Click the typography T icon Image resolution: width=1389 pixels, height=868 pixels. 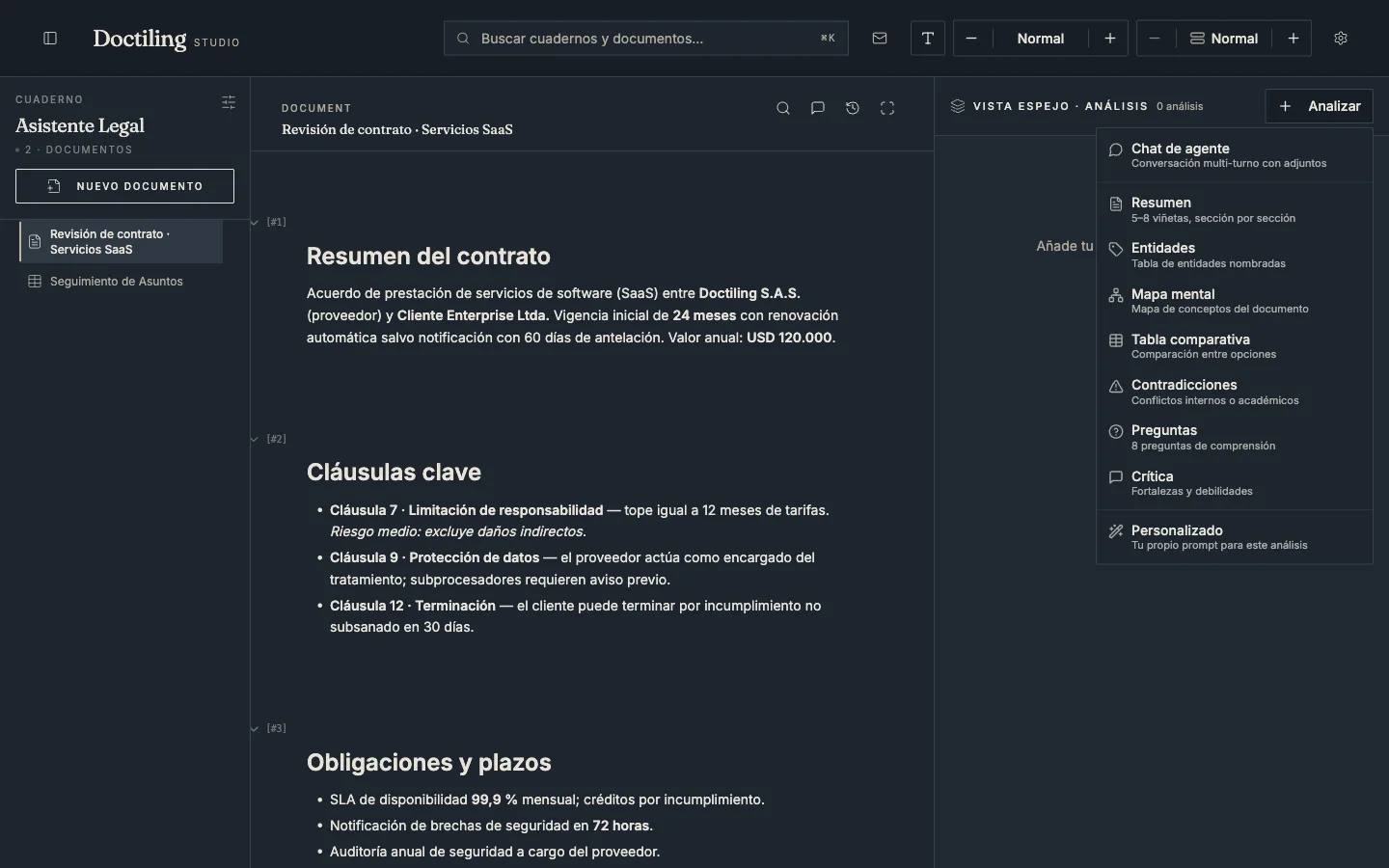pos(928,39)
